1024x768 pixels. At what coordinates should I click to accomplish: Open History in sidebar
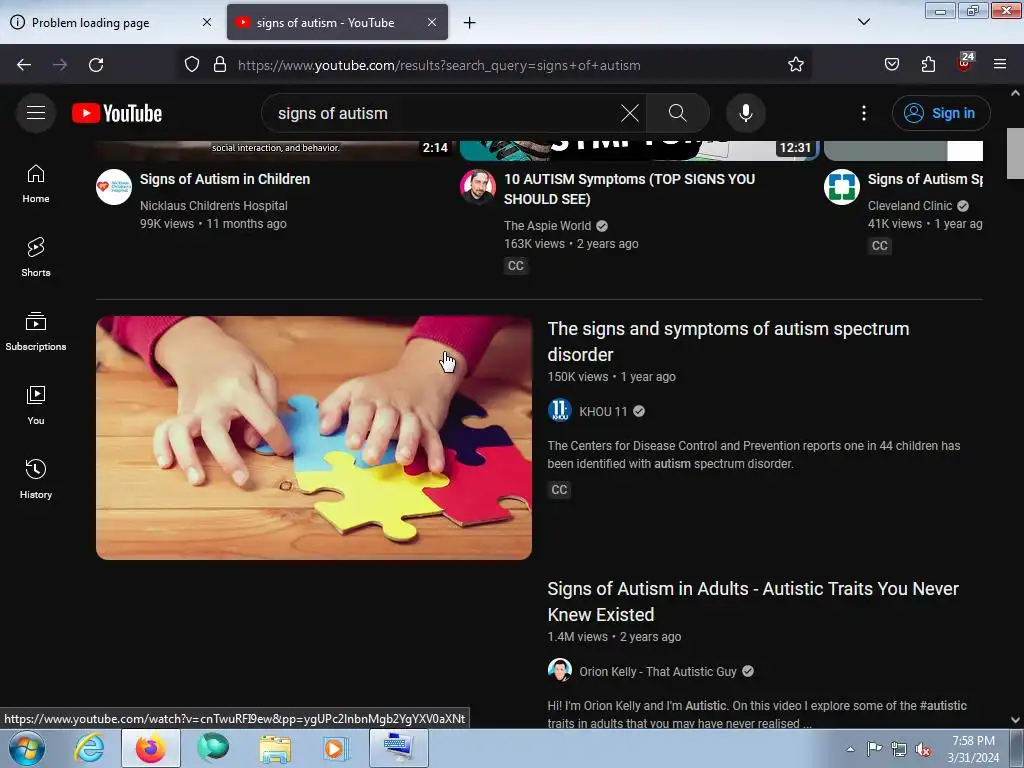(x=36, y=479)
